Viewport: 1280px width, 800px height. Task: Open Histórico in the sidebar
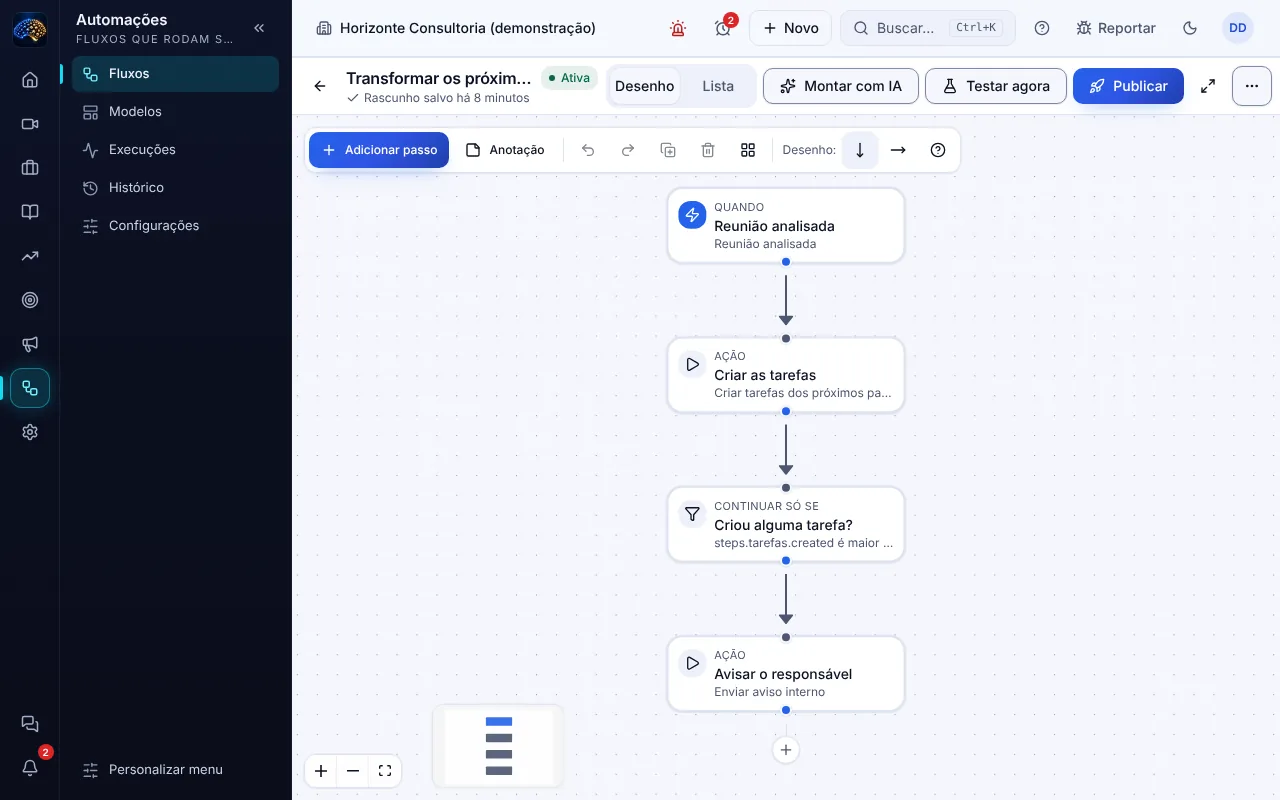click(175, 188)
